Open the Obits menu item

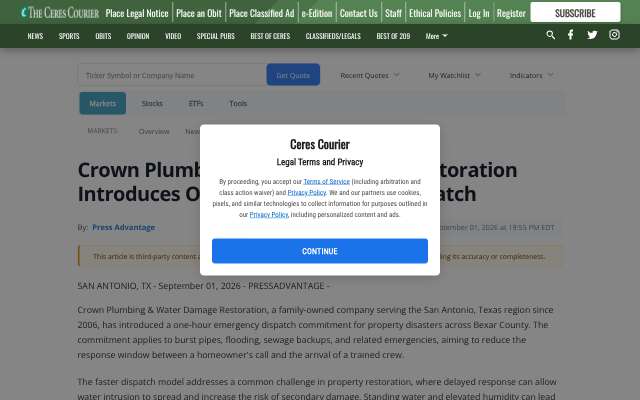(x=103, y=36)
